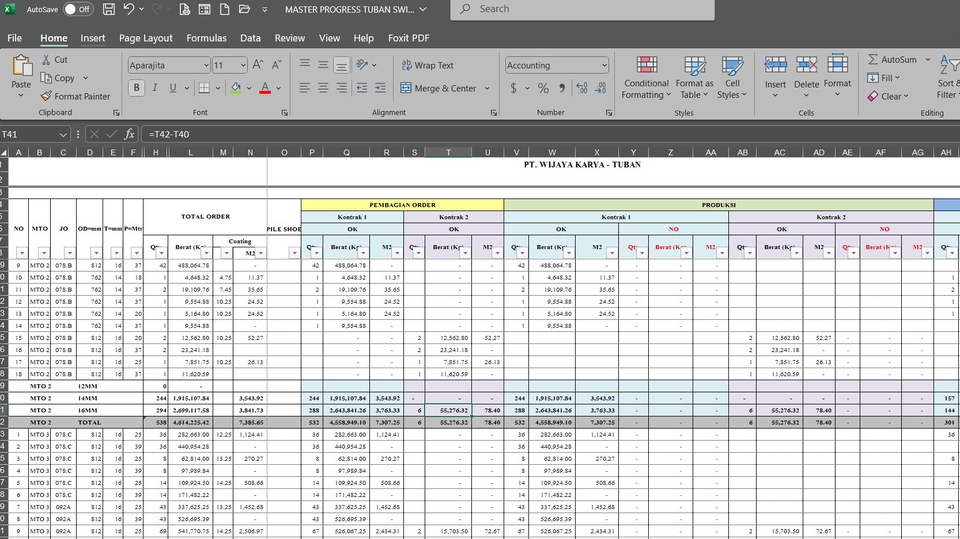Toggle Bold formatting
Image resolution: width=960 pixels, height=539 pixels.
[x=137, y=88]
